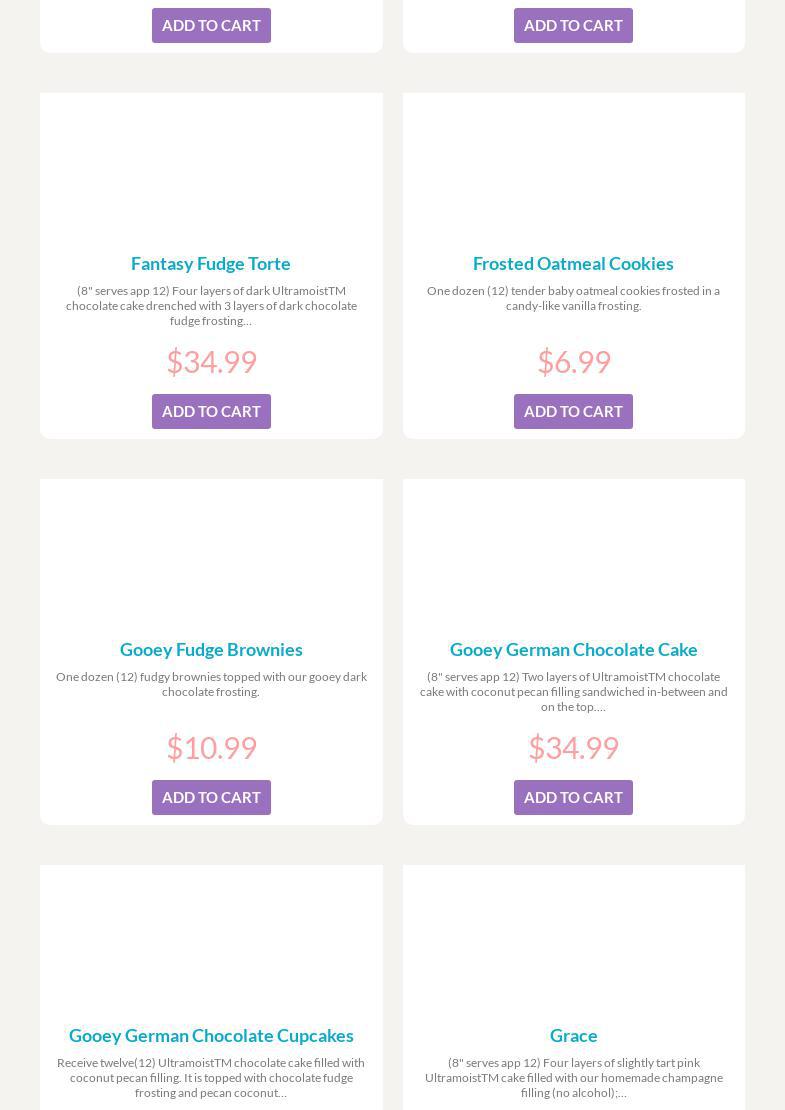This screenshot has width=785, height=1110.
Task: Click the $10.99 brownies price
Action: [211, 747]
